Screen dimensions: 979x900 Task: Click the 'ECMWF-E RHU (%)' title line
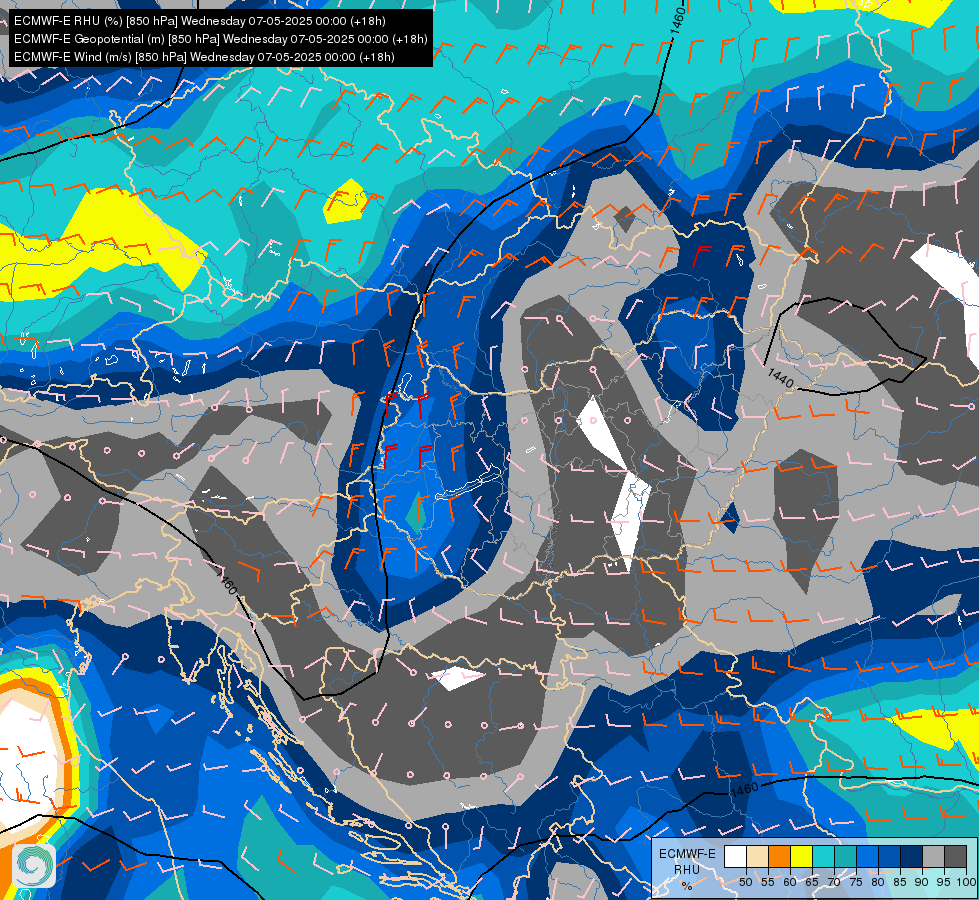200,21
